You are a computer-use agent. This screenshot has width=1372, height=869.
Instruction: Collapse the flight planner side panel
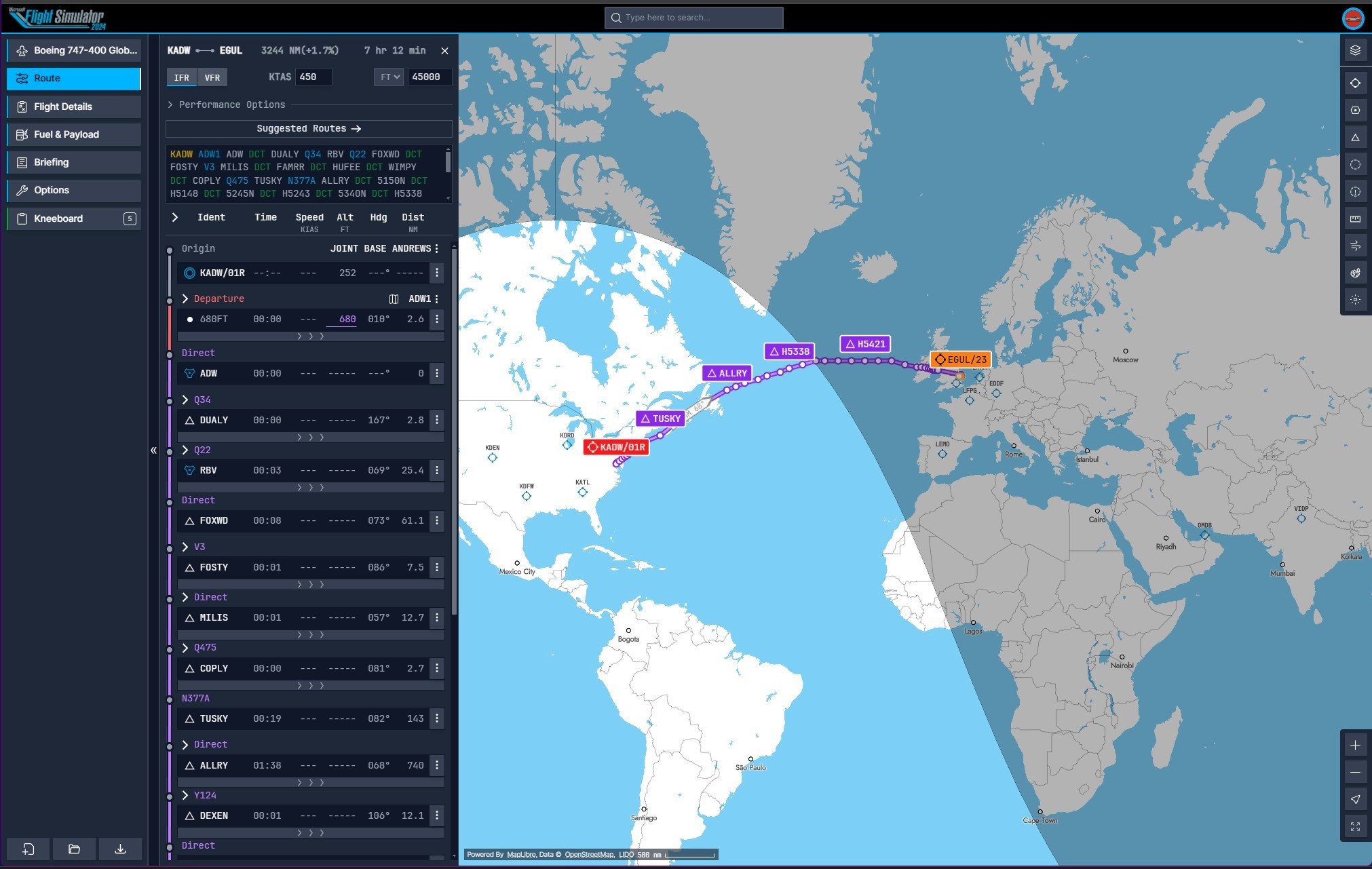tap(153, 450)
